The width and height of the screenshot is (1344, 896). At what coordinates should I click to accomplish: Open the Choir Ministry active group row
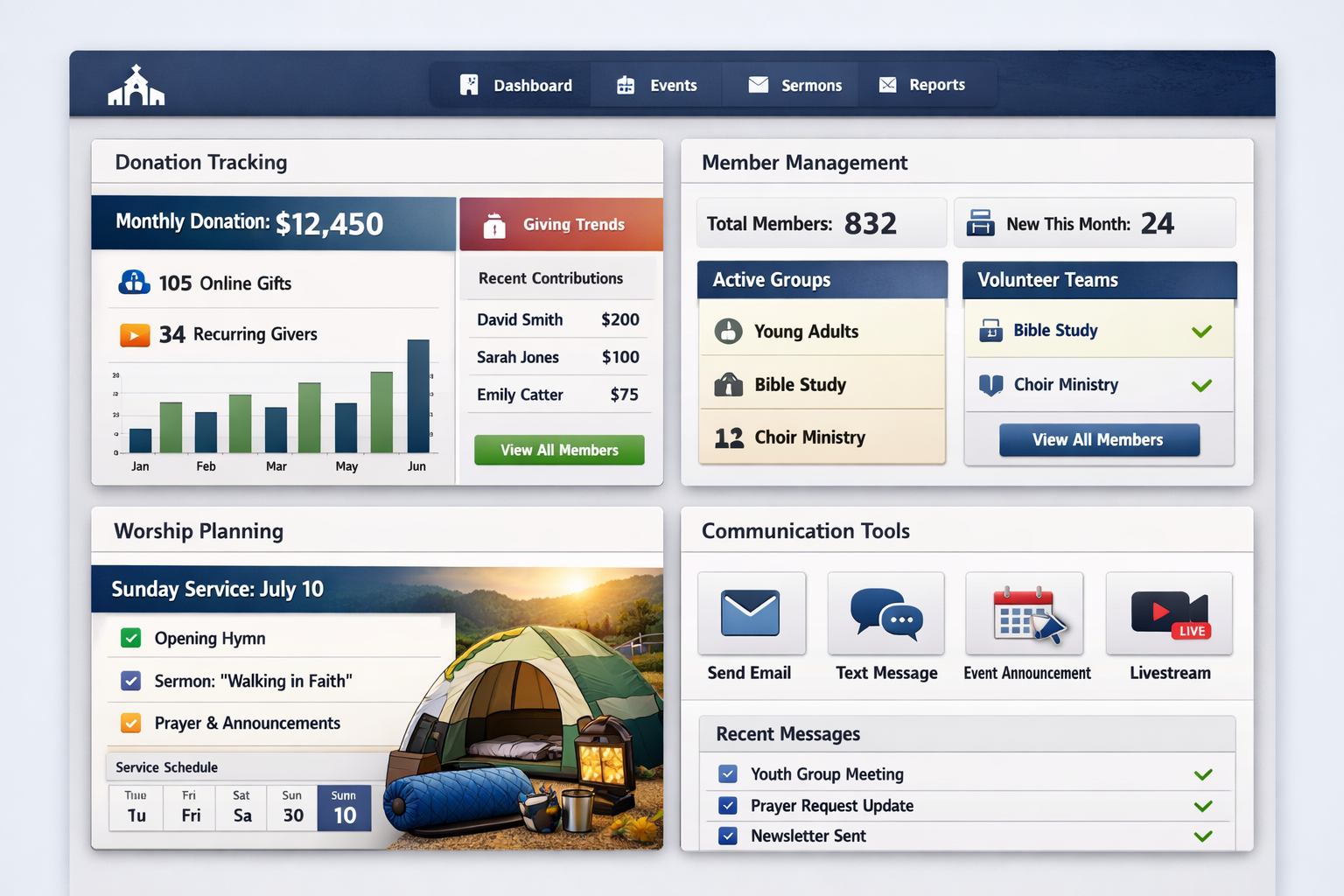[822, 437]
